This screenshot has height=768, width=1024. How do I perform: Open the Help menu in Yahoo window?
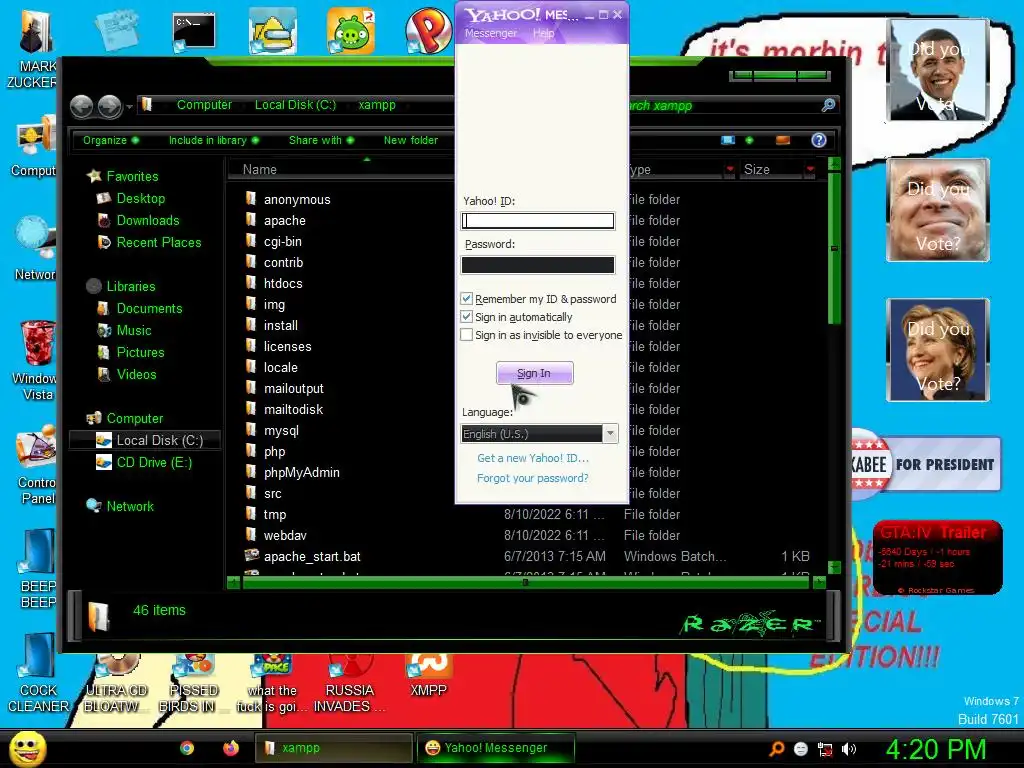543,33
